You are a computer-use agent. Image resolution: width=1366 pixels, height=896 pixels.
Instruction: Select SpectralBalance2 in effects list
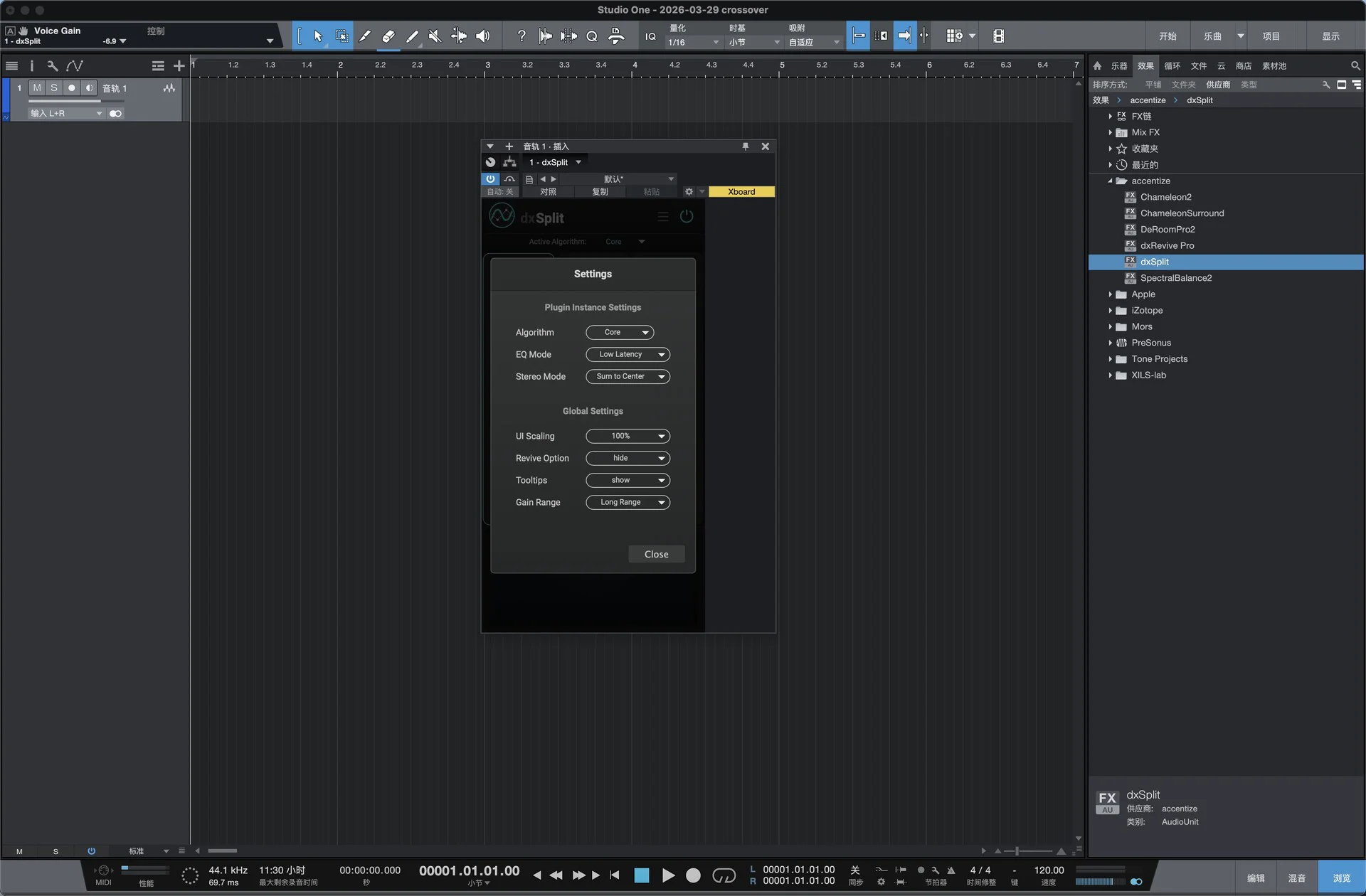pyautogui.click(x=1175, y=278)
